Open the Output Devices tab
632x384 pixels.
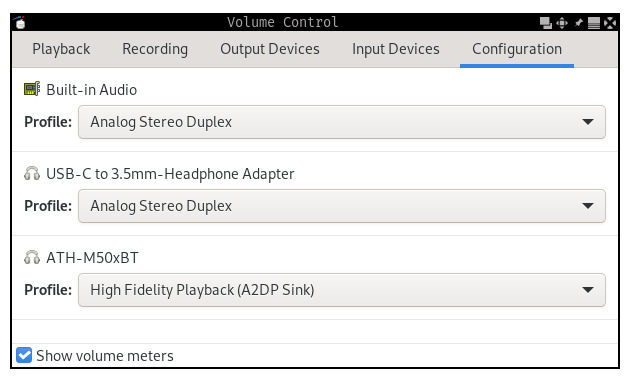(270, 49)
